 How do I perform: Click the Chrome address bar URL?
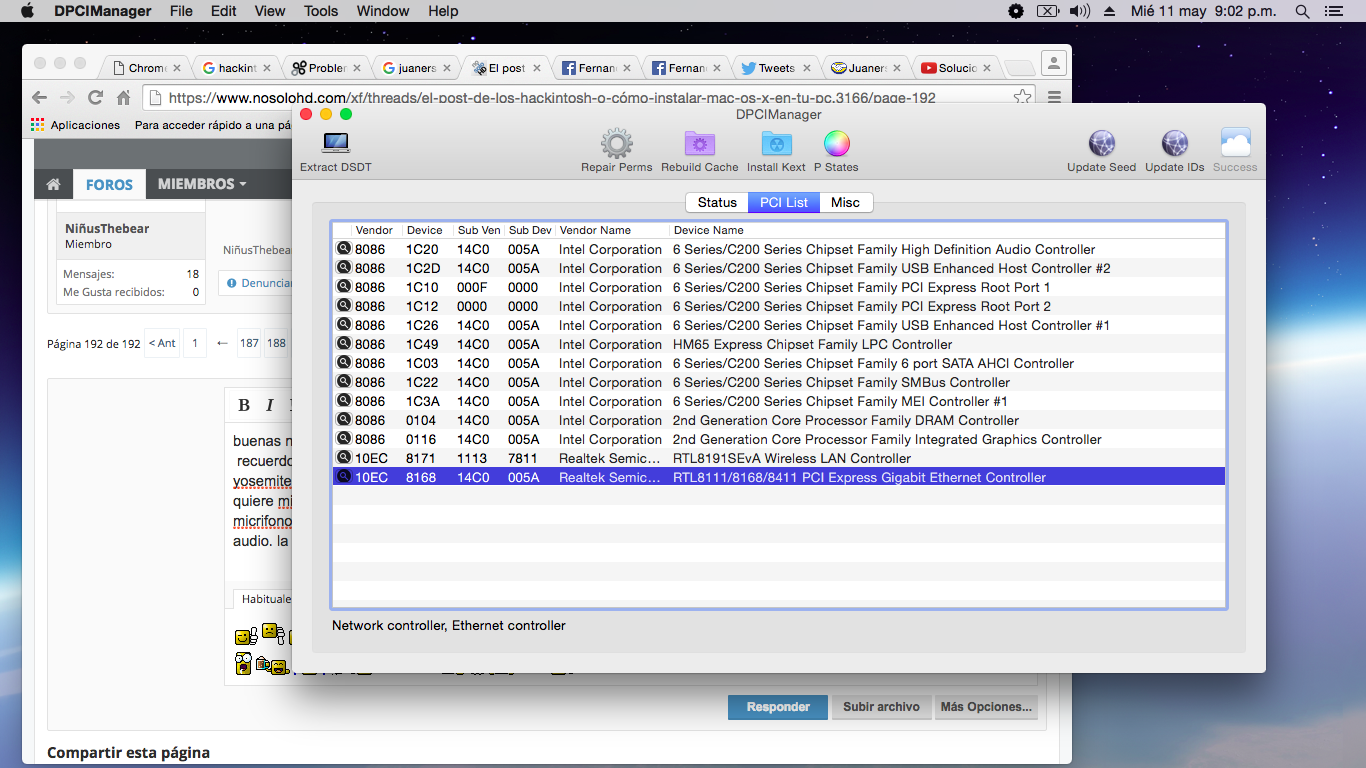coord(552,98)
